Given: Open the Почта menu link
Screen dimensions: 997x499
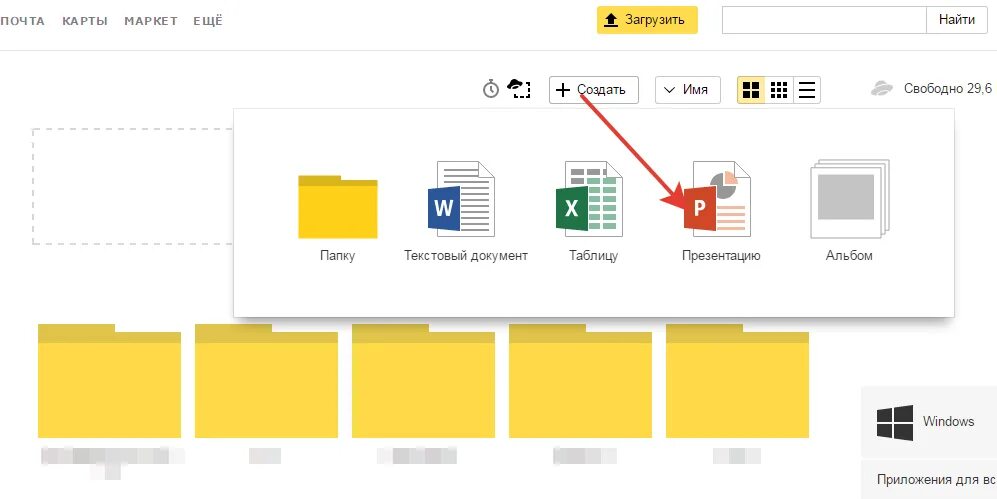Looking at the screenshot, I should coord(22,21).
